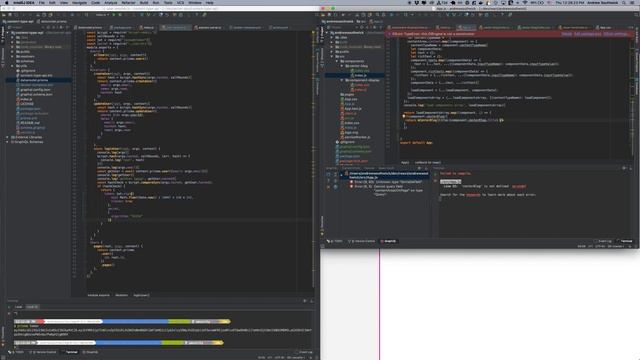
Task: Collapse the component-display folder in right Project tree
Action: click(x=342, y=80)
